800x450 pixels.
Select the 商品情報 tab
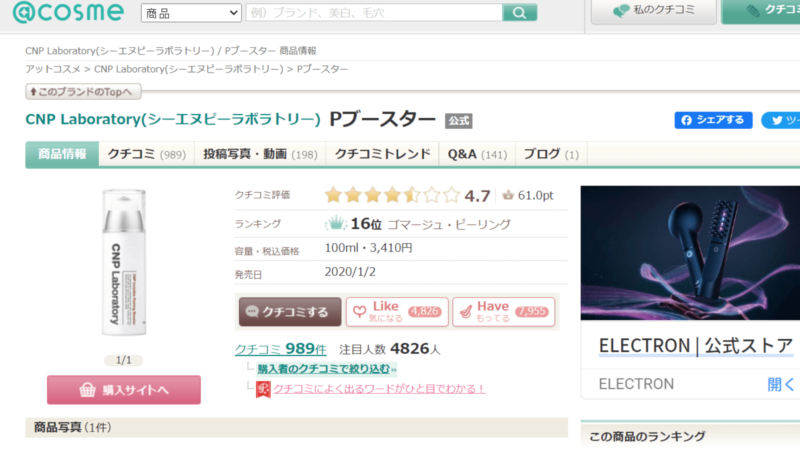pos(62,154)
